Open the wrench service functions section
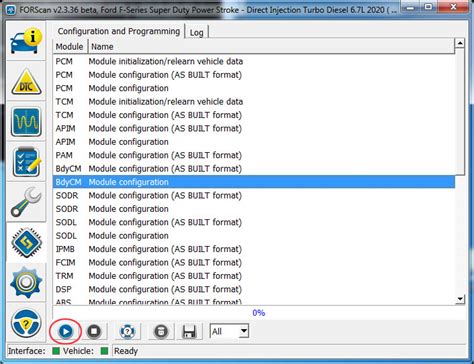Viewport: 474px width, 364px height. pyautogui.click(x=26, y=202)
